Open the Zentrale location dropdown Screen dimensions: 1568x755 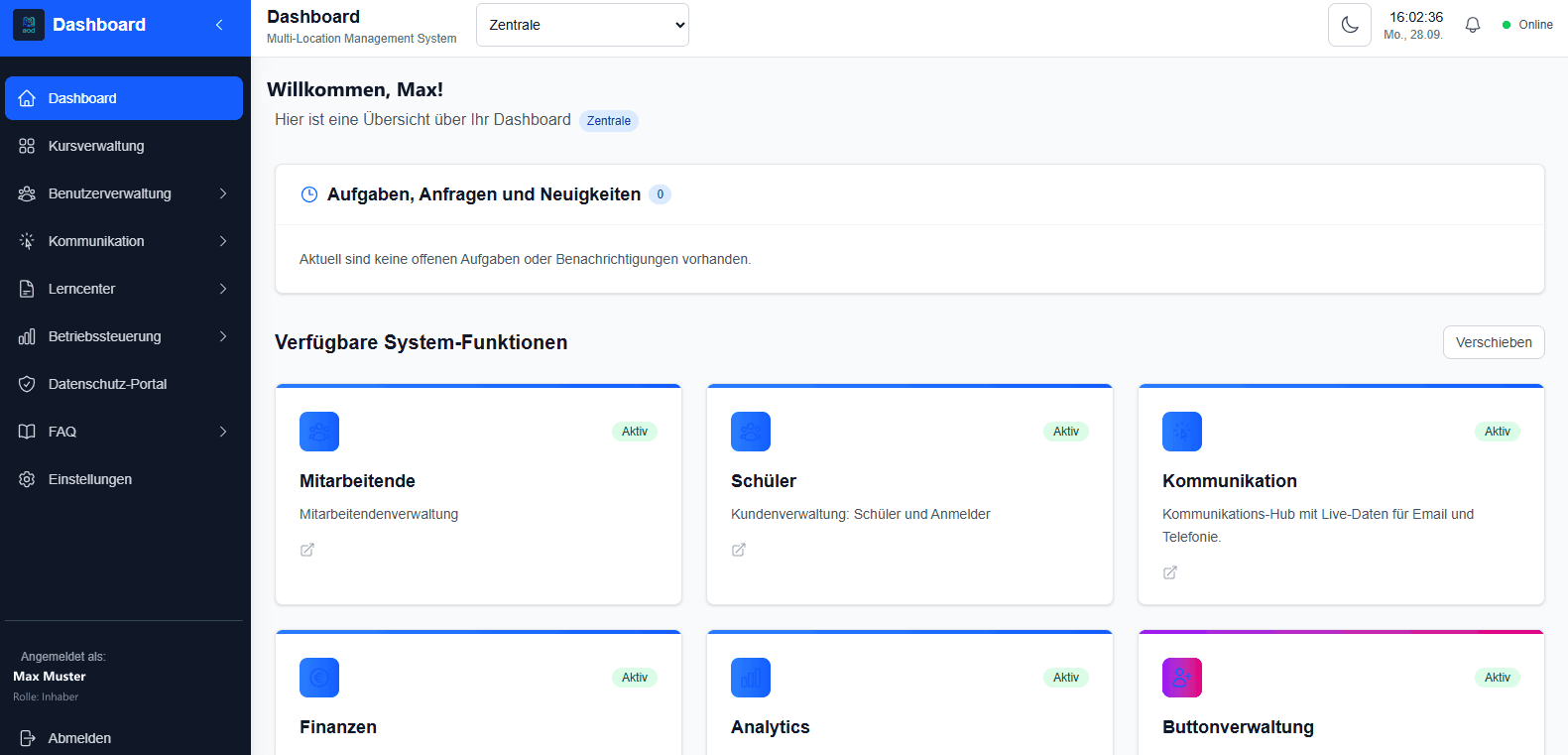tap(582, 25)
